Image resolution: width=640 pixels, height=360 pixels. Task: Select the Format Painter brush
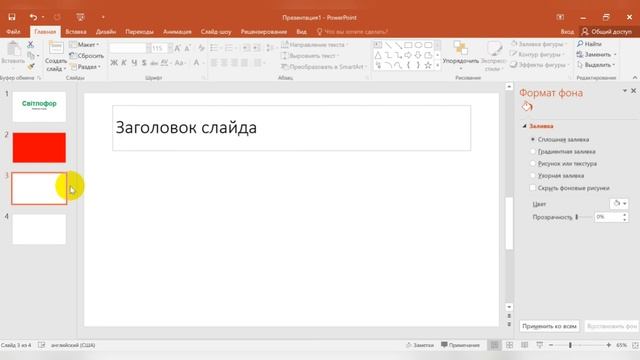(31, 66)
